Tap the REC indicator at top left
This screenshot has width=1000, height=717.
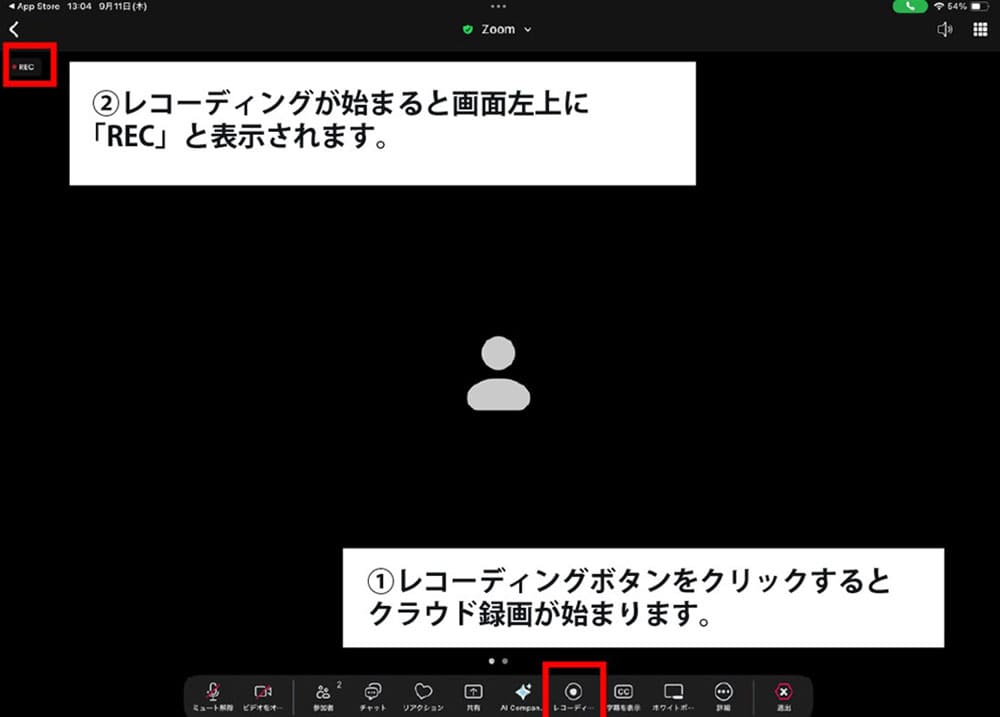tap(27, 66)
